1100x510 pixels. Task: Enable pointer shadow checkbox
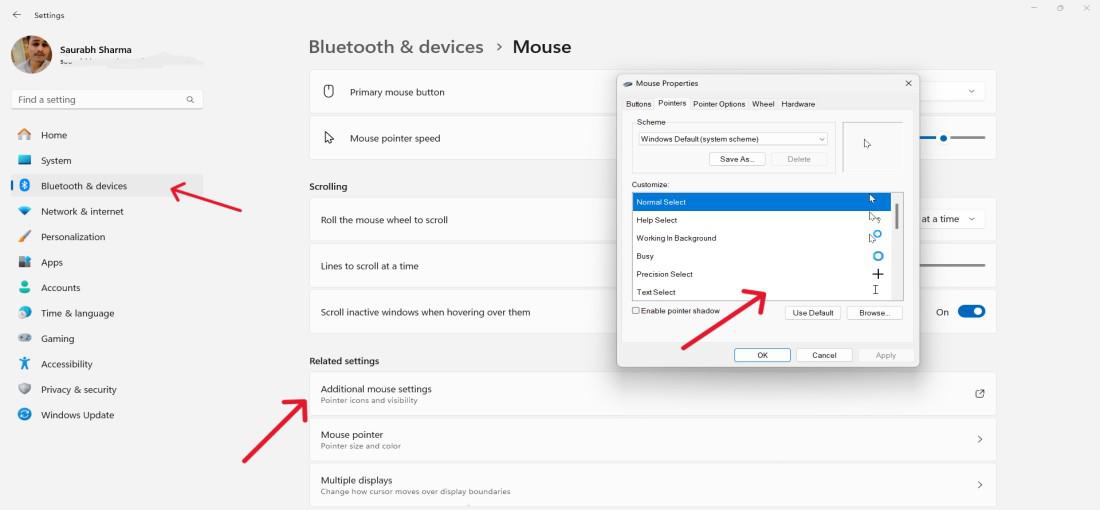click(636, 311)
